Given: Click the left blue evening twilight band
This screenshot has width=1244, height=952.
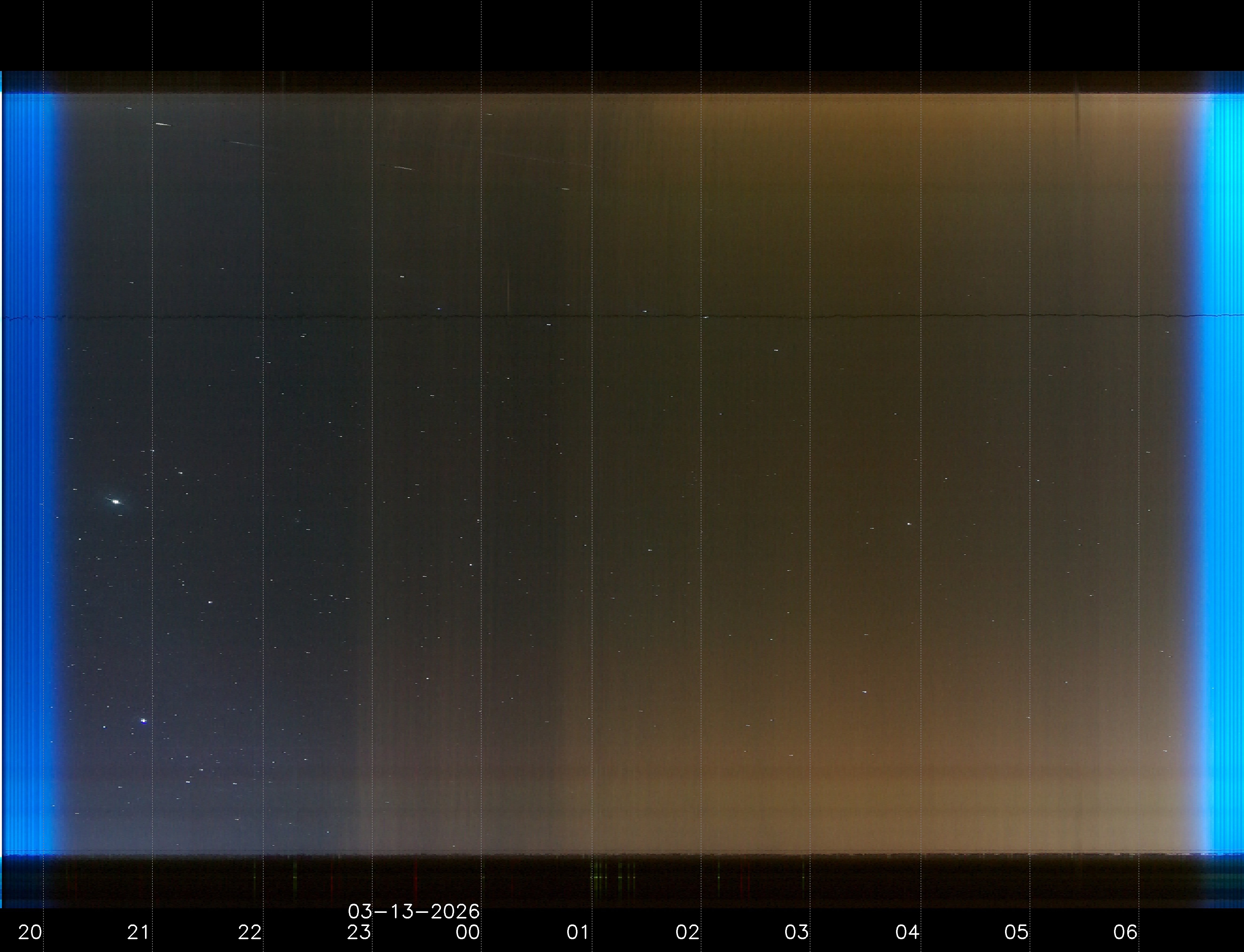Looking at the screenshot, I should (x=28, y=470).
